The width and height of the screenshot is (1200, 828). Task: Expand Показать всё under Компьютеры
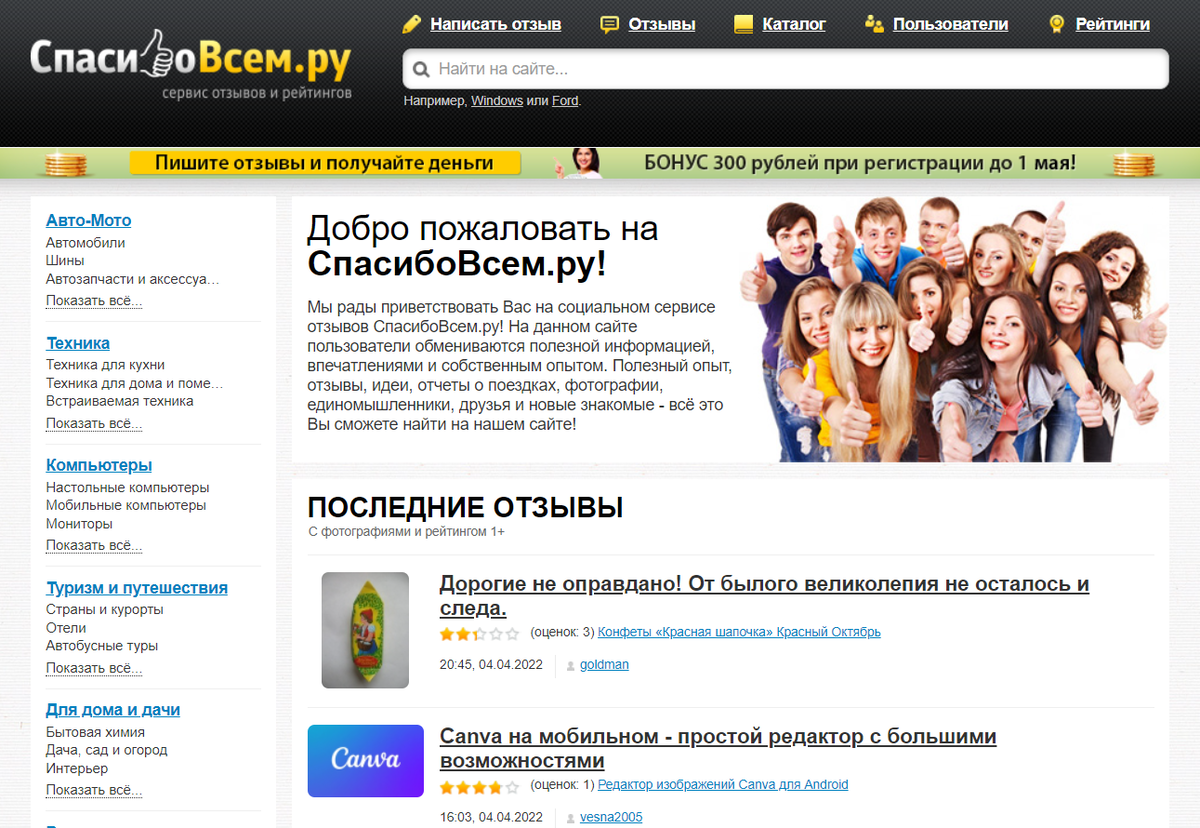pyautogui.click(x=94, y=546)
